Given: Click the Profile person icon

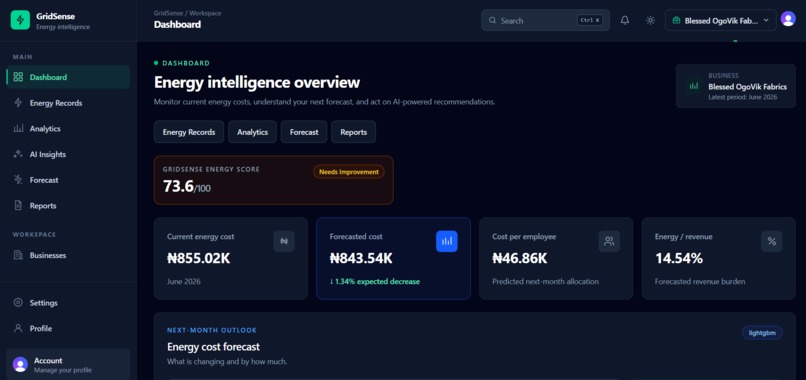Looking at the screenshot, I should click(18, 328).
